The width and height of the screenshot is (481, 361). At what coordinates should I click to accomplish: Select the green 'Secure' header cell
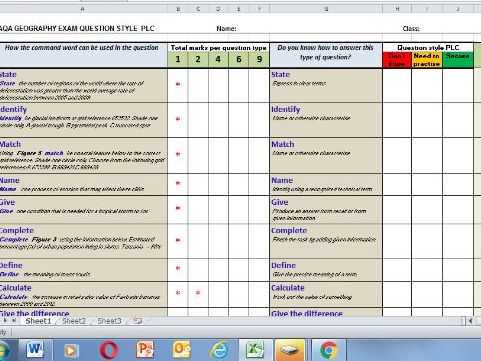[458, 60]
